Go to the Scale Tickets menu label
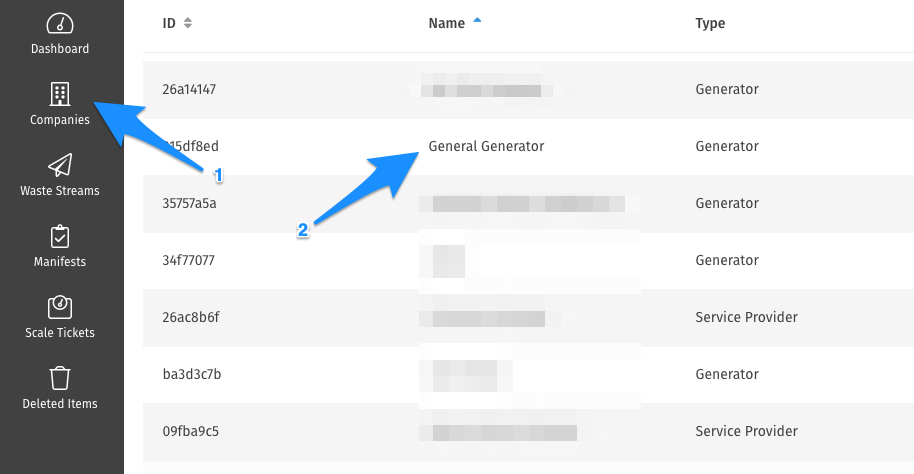This screenshot has width=914, height=474. click(x=59, y=332)
